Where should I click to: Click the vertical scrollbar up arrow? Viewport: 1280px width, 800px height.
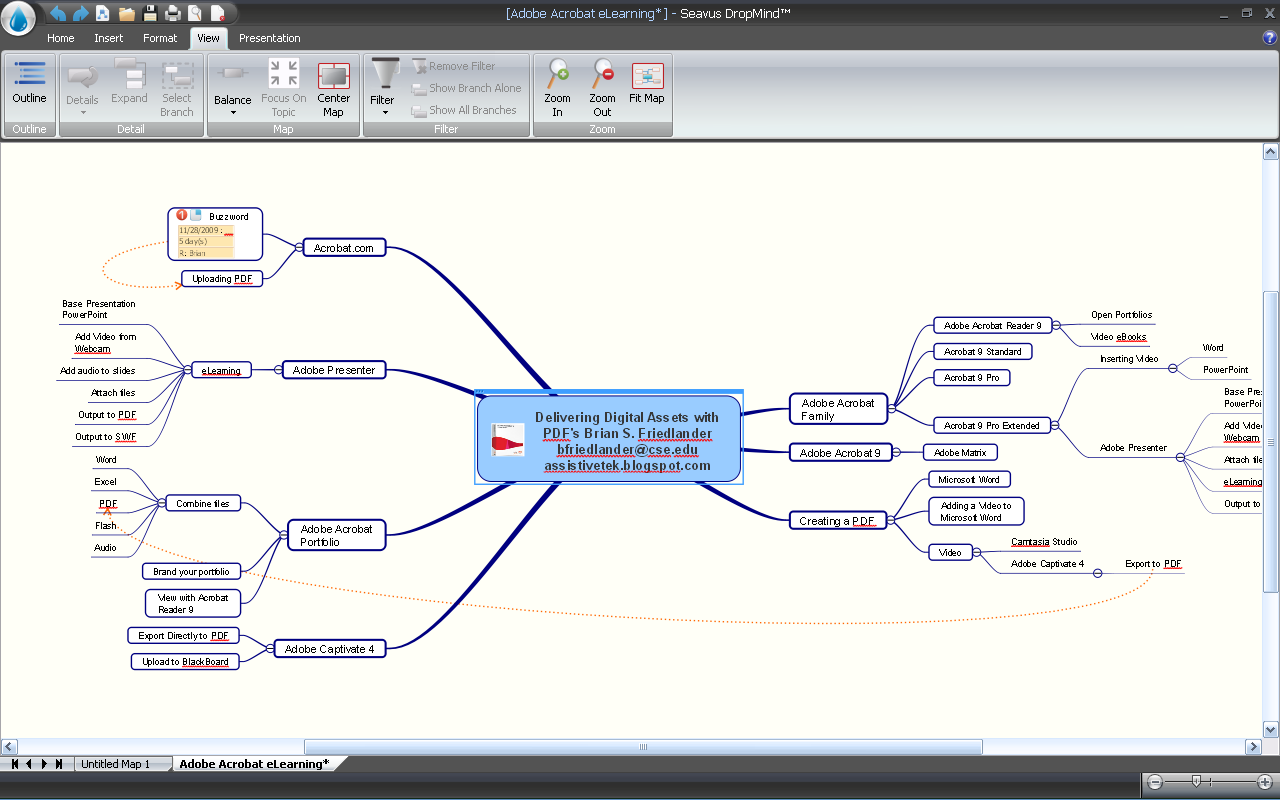1271,152
